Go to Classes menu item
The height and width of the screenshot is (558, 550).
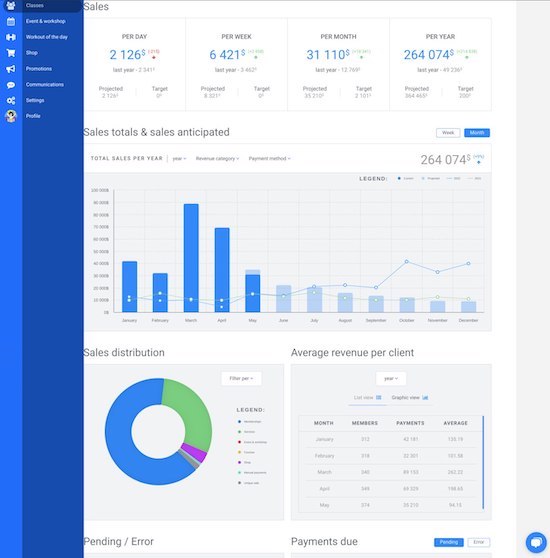[x=35, y=5]
